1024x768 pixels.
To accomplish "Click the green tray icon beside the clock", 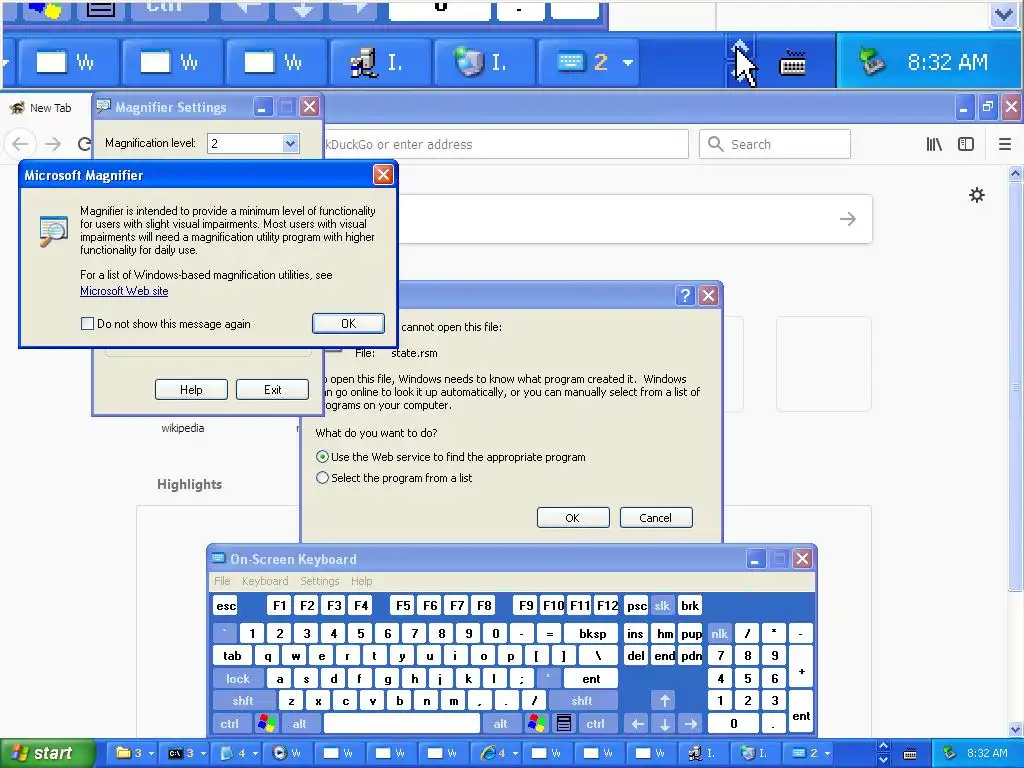I will [x=950, y=753].
